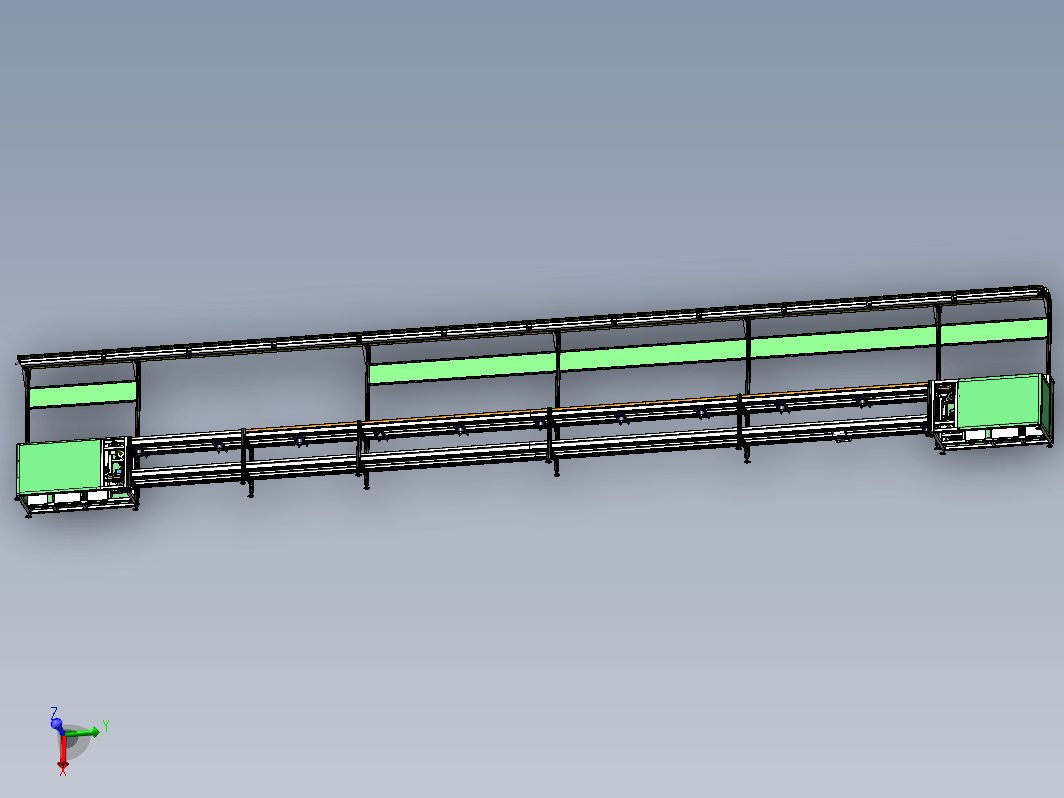Viewport: 1064px width, 798px height.
Task: Click the Z label on orientation triad
Action: 54,712
